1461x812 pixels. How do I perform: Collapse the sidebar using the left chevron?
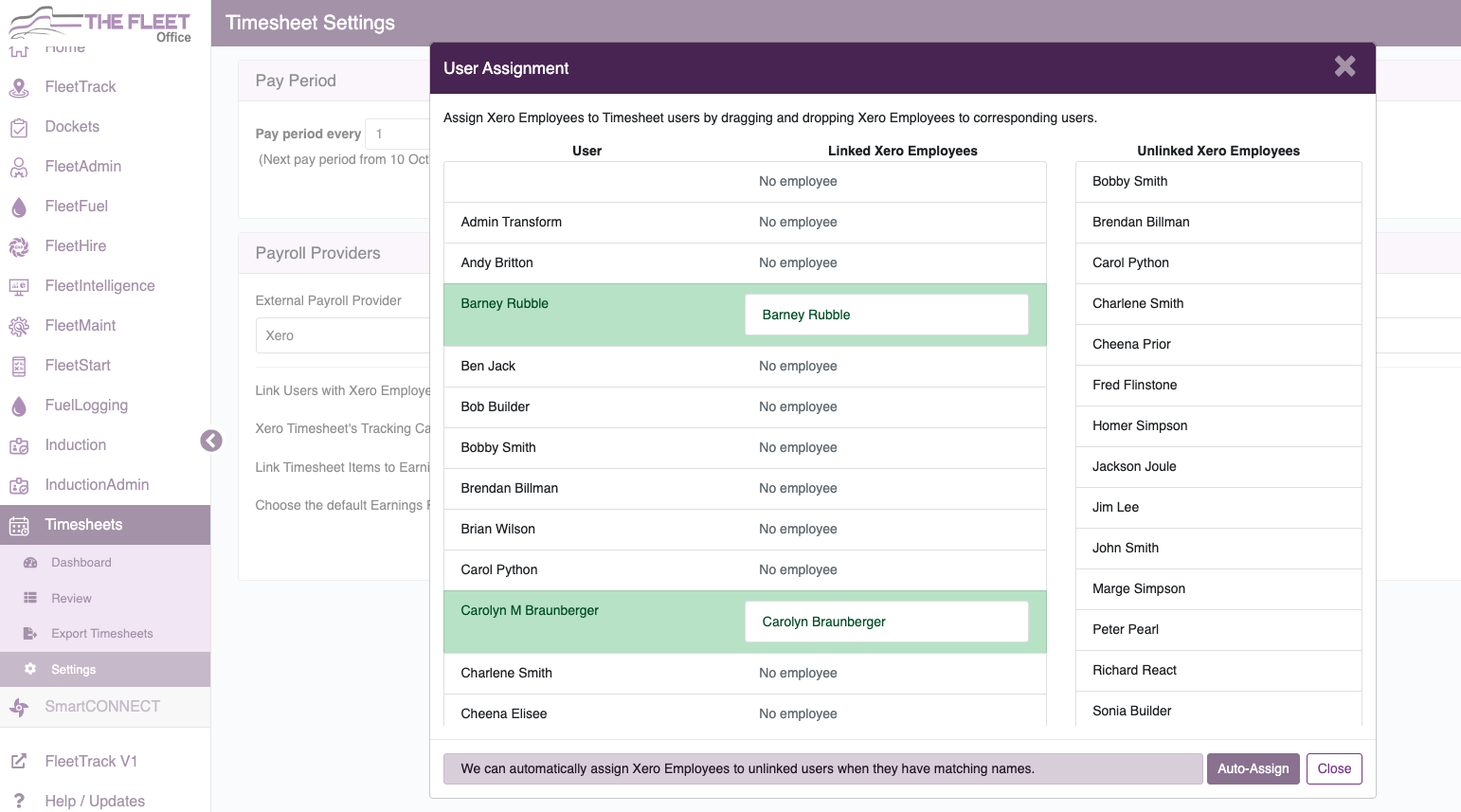pos(210,441)
